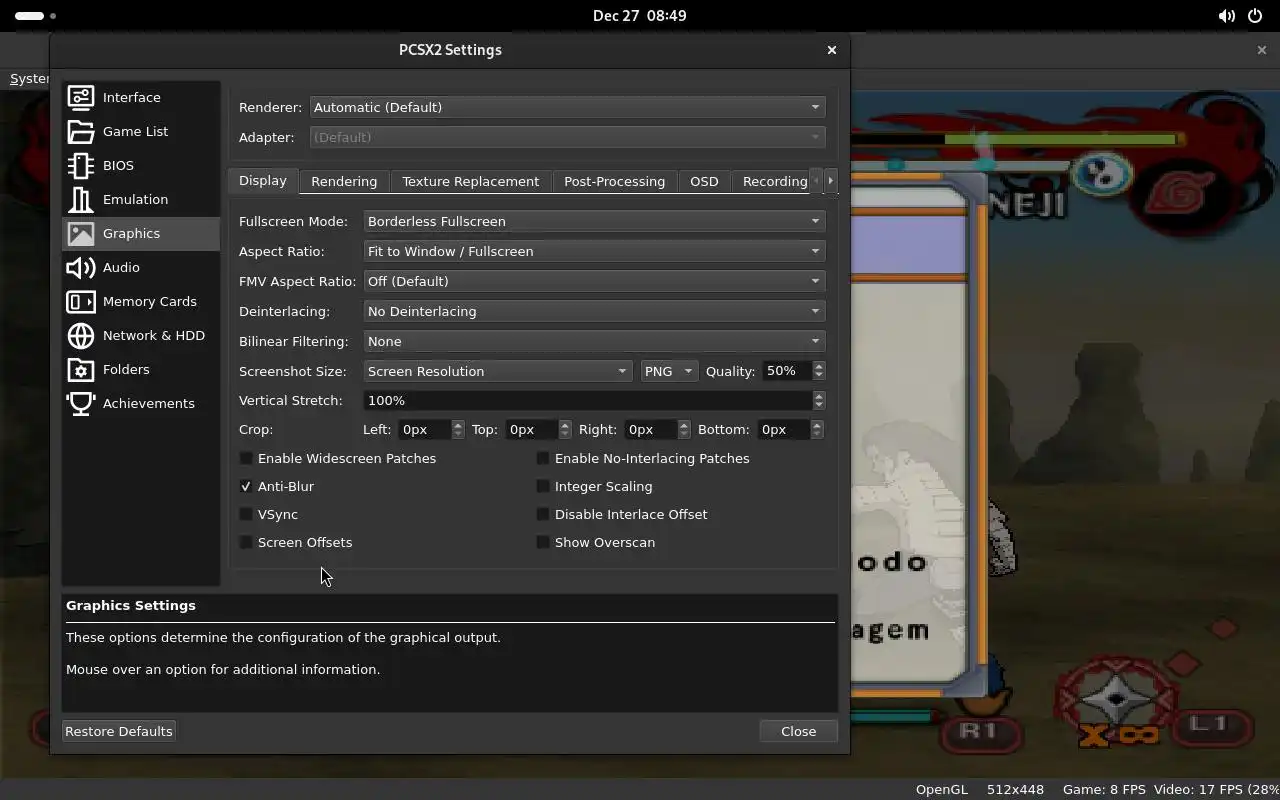Open the System menu in main window

click(29, 78)
